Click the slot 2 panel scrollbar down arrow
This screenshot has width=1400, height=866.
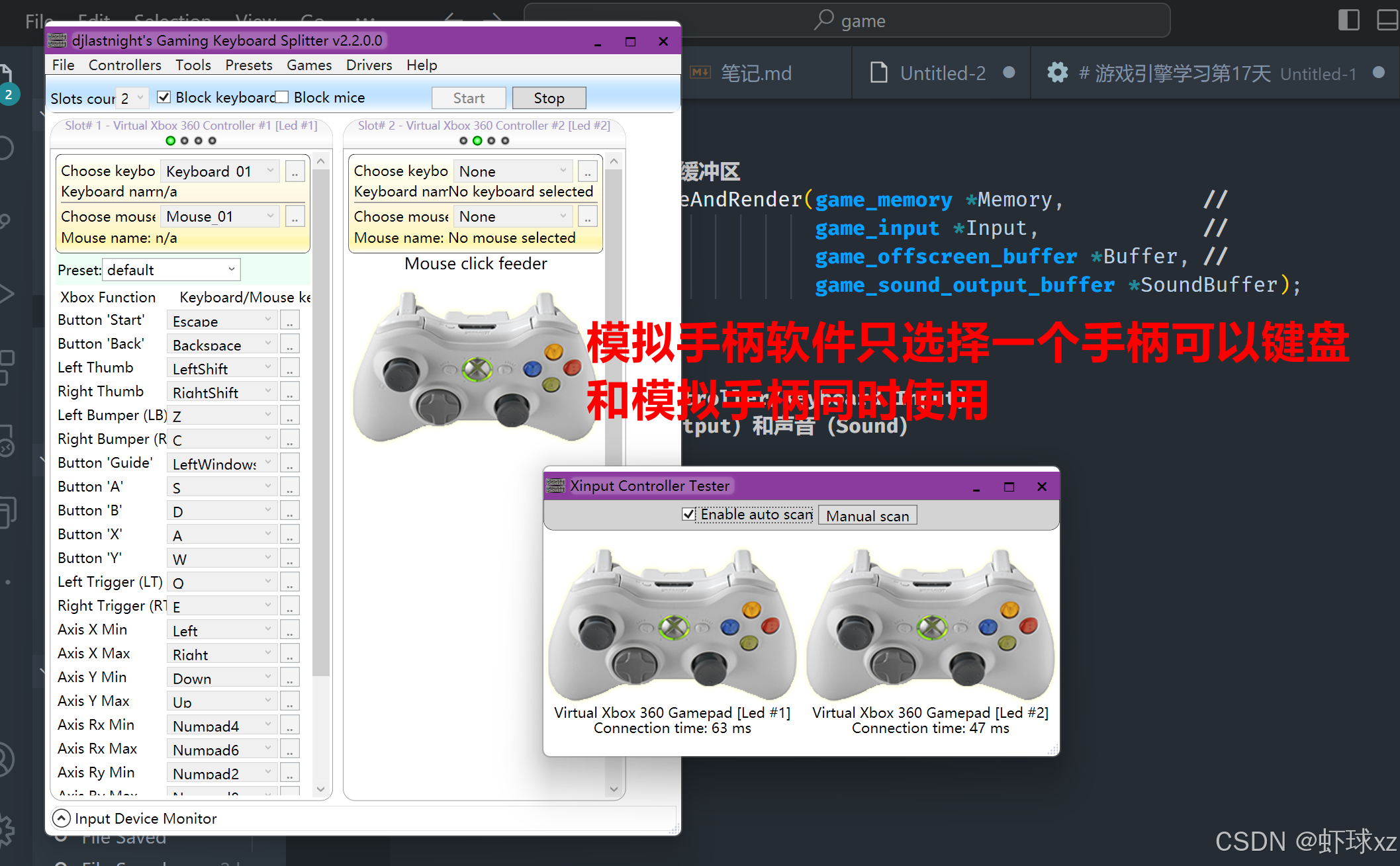[x=614, y=789]
